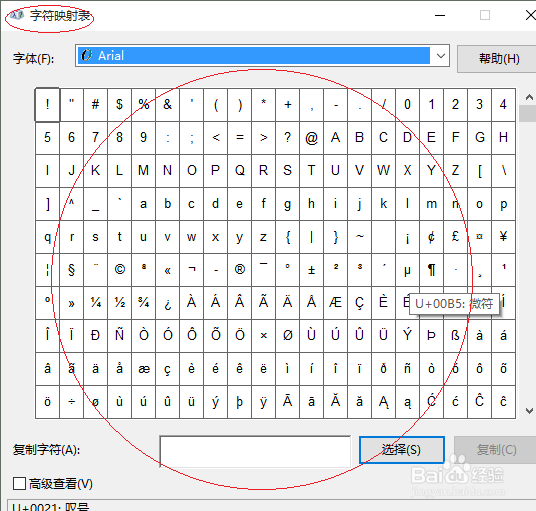This screenshot has width=536, height=511.
Task: Select the lowercase letter w character
Action: point(191,237)
